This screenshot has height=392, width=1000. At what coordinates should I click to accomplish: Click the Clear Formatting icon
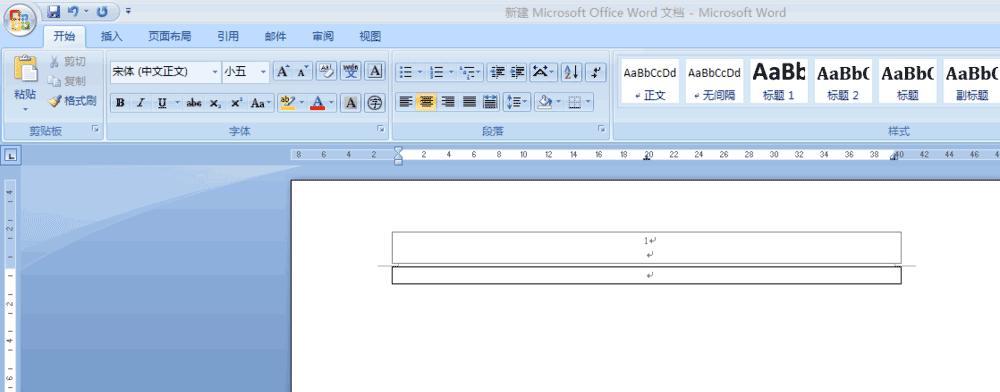327,71
